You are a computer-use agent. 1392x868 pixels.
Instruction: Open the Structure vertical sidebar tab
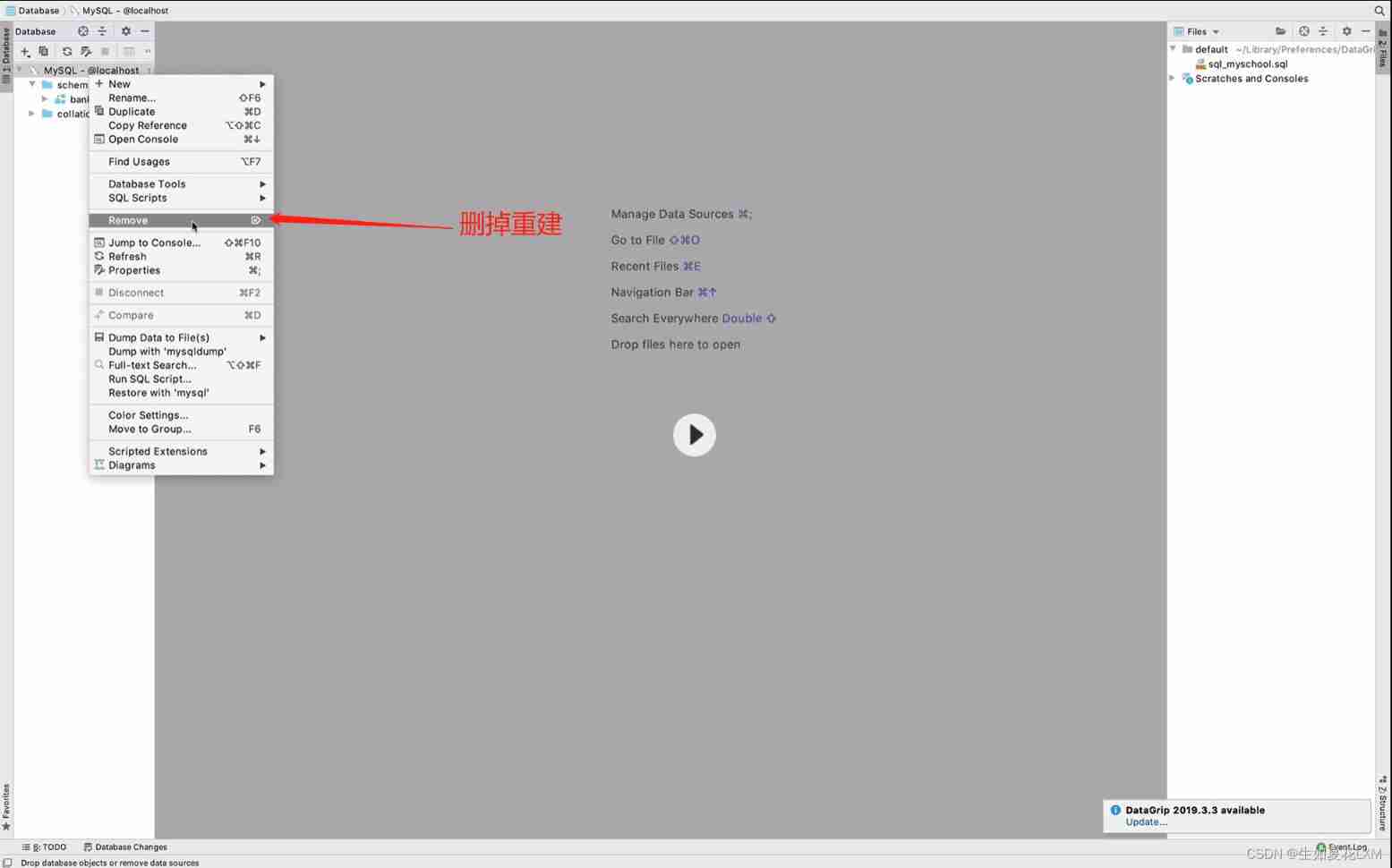(1384, 804)
